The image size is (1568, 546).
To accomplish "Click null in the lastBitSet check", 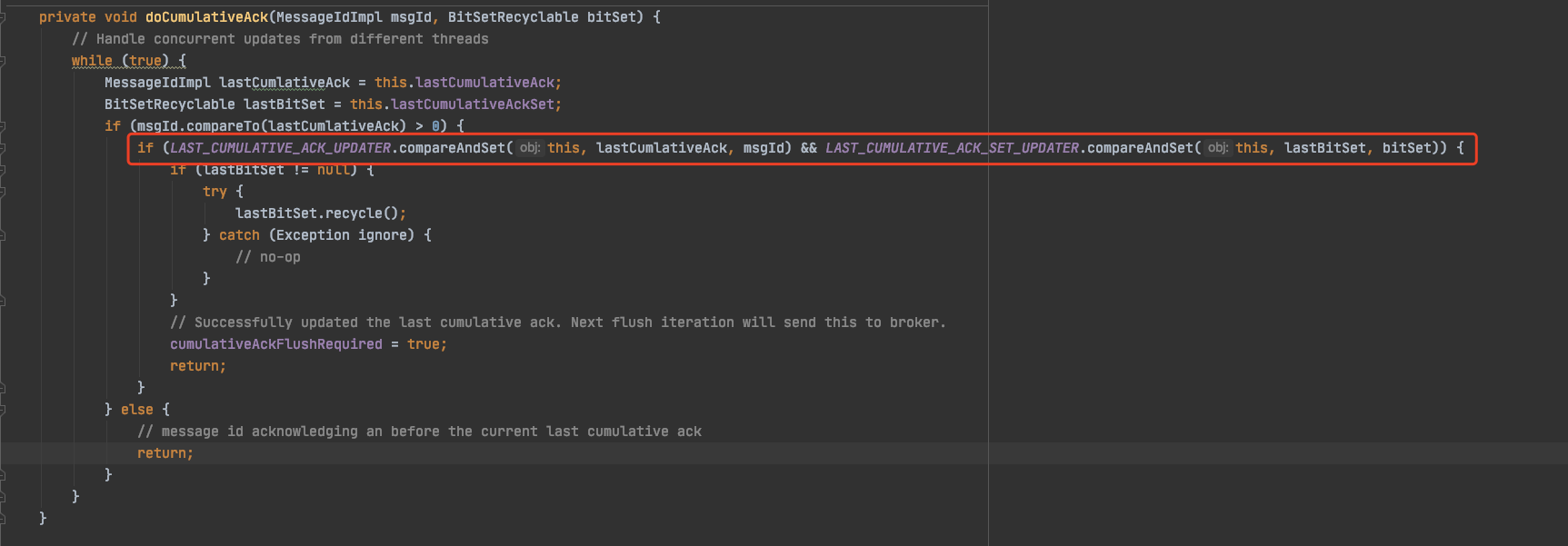I will [x=334, y=170].
